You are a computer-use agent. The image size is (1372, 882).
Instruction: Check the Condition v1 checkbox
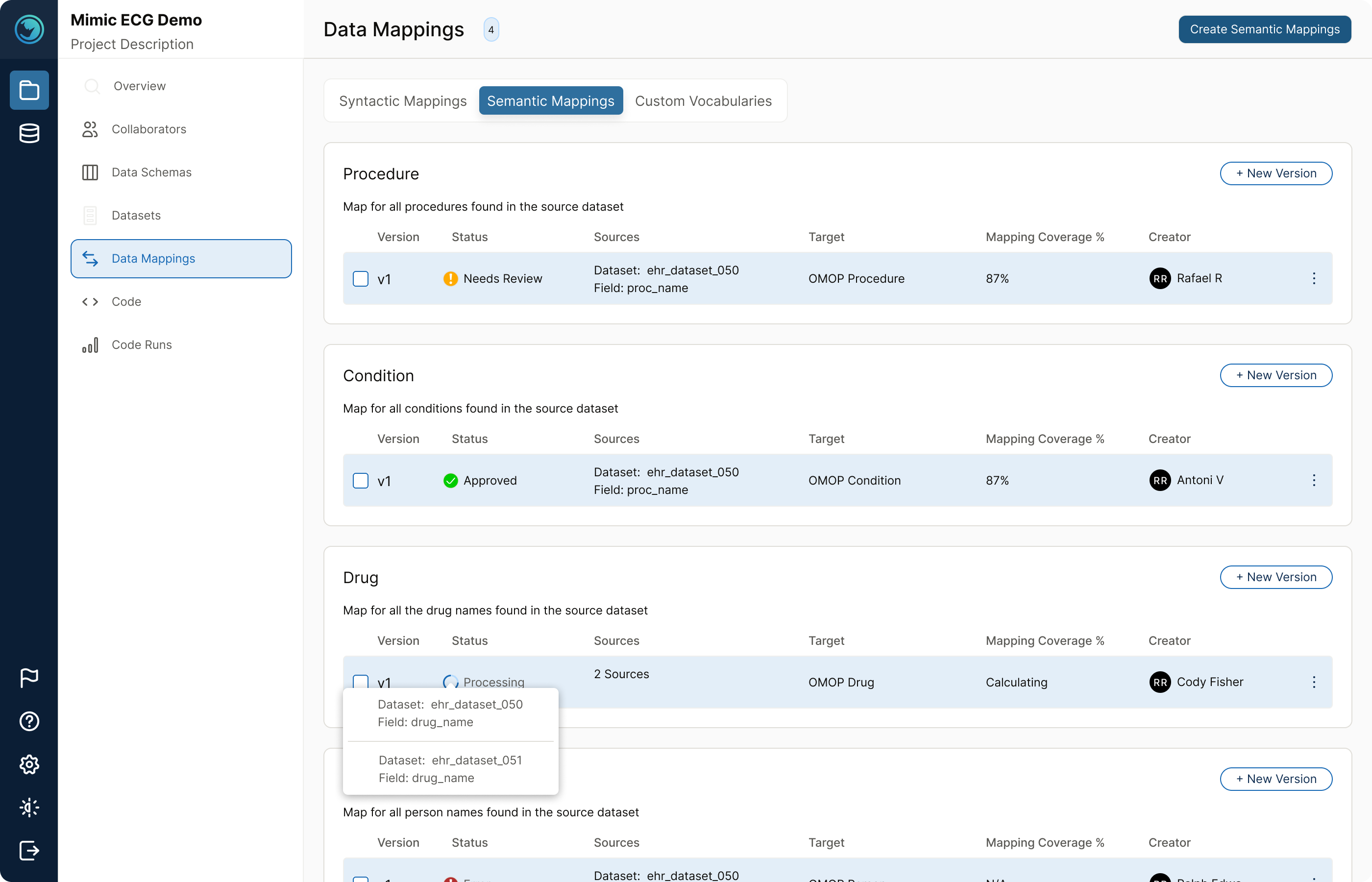pyautogui.click(x=361, y=481)
